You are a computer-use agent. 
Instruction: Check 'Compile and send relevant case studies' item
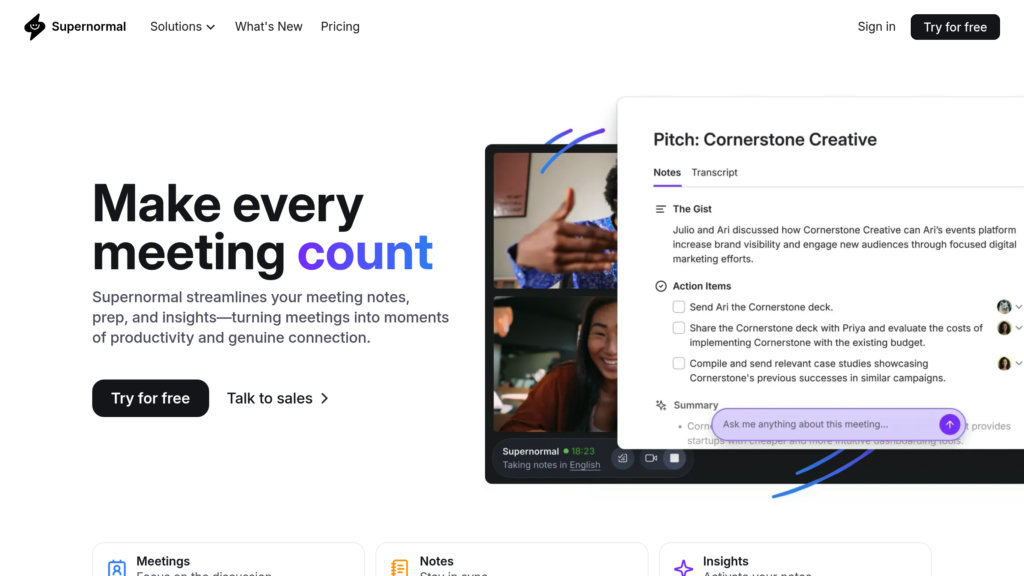679,363
